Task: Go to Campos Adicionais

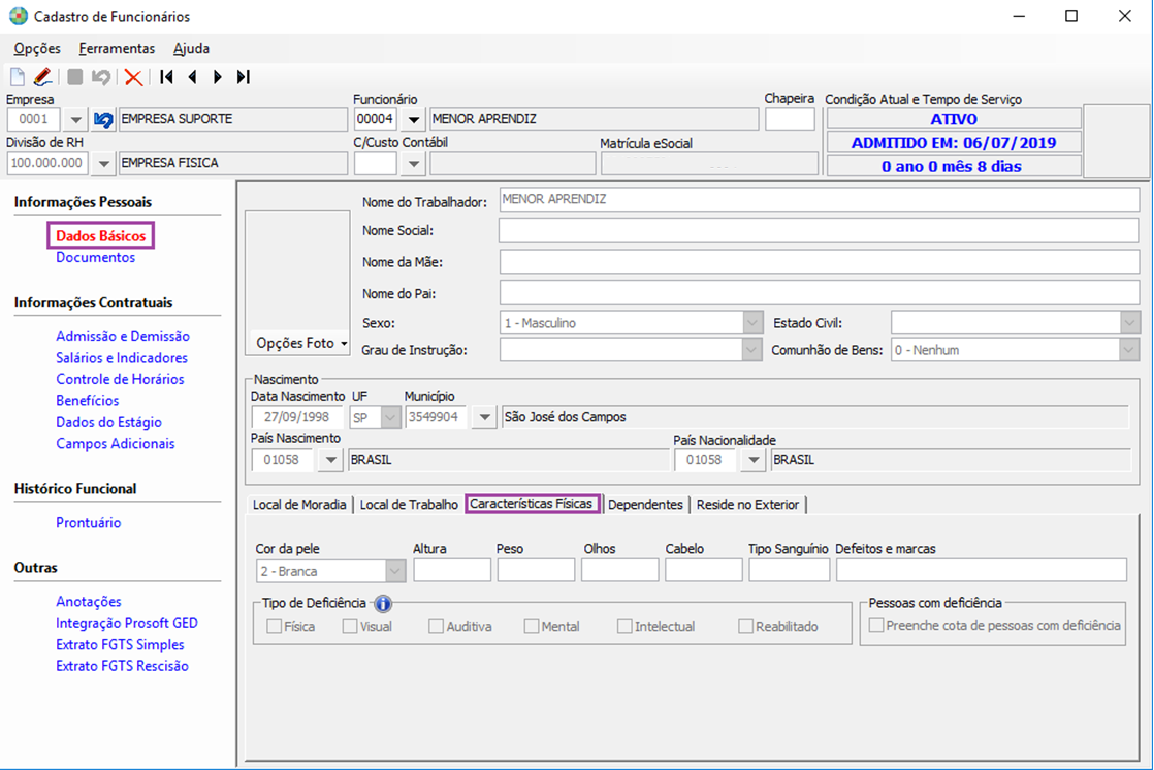Action: point(116,443)
